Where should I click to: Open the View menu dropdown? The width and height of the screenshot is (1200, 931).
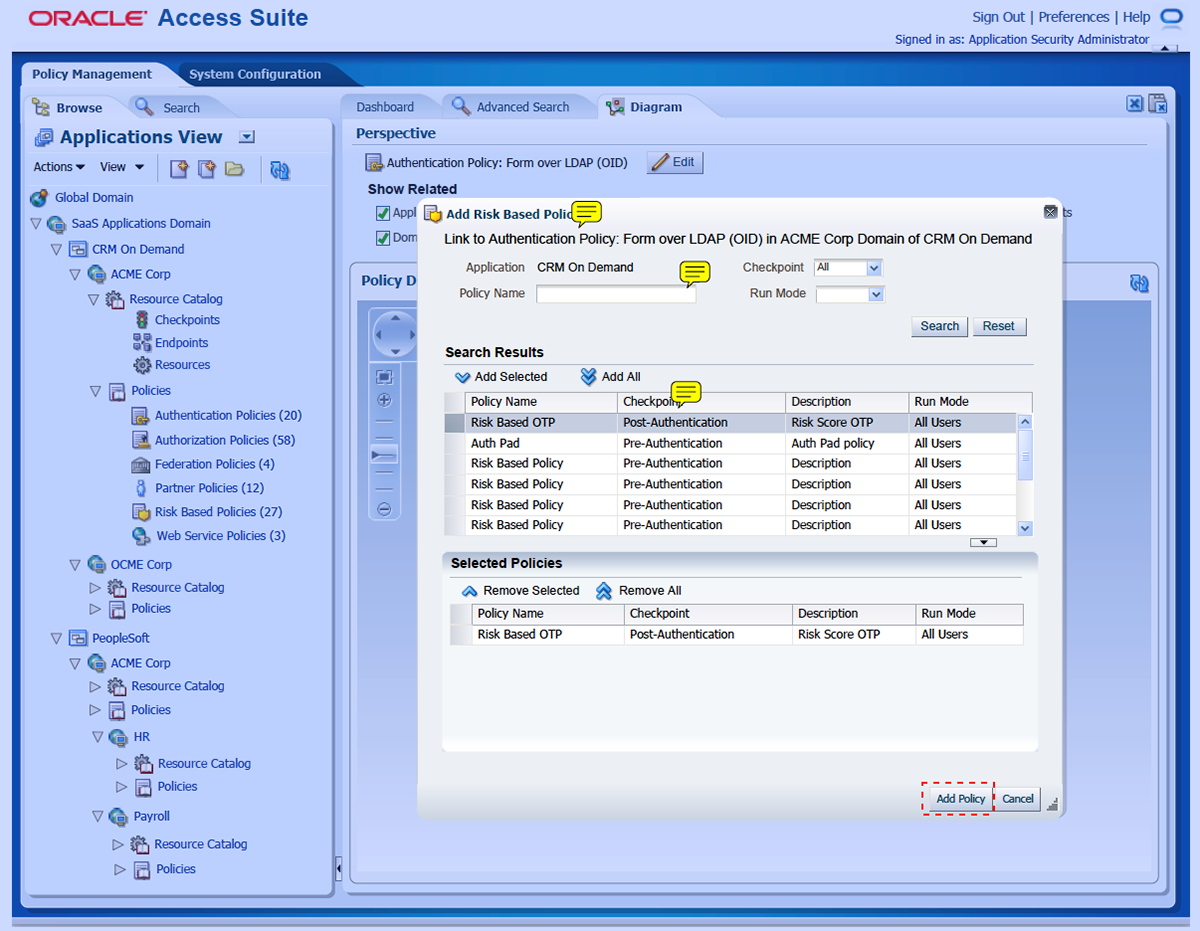coord(122,167)
